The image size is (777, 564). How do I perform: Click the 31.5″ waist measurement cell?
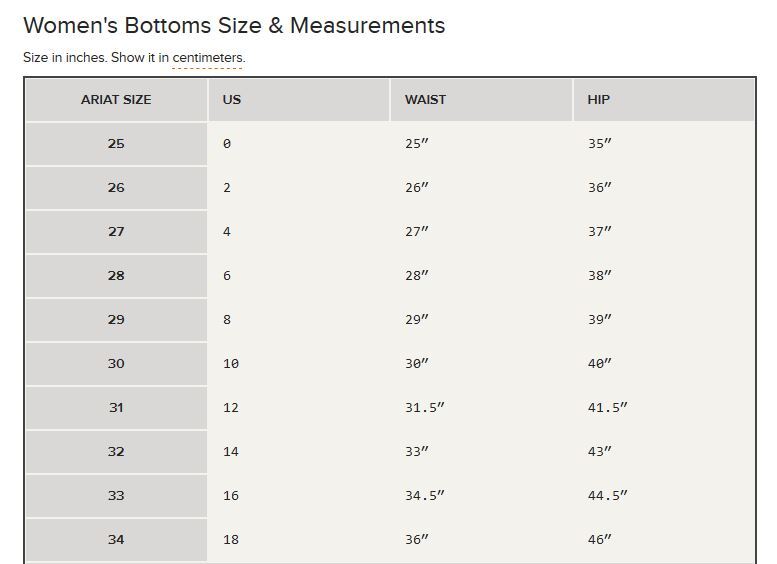tap(481, 408)
